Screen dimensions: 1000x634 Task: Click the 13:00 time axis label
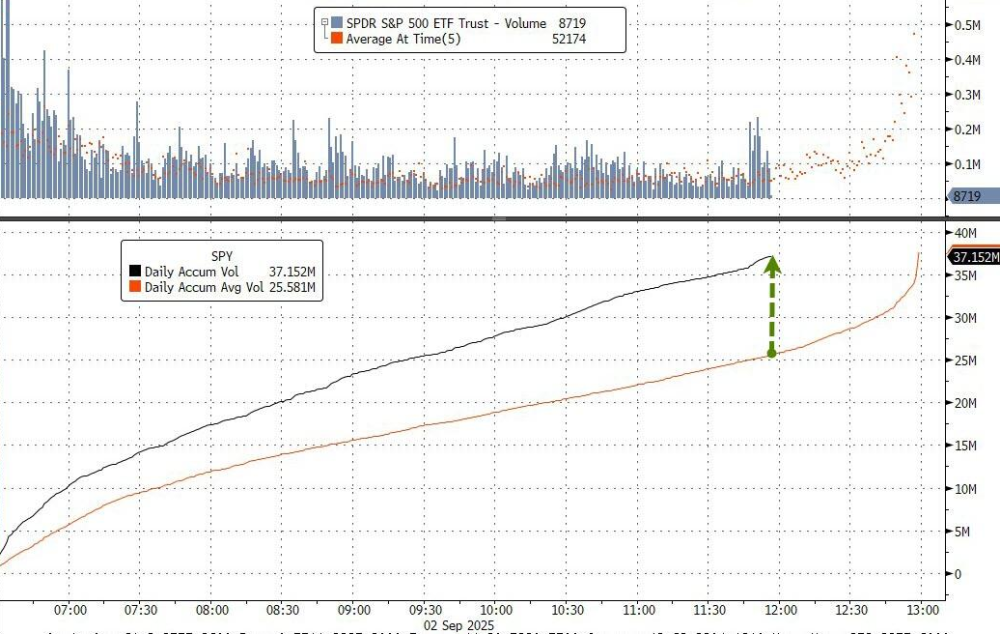921,609
